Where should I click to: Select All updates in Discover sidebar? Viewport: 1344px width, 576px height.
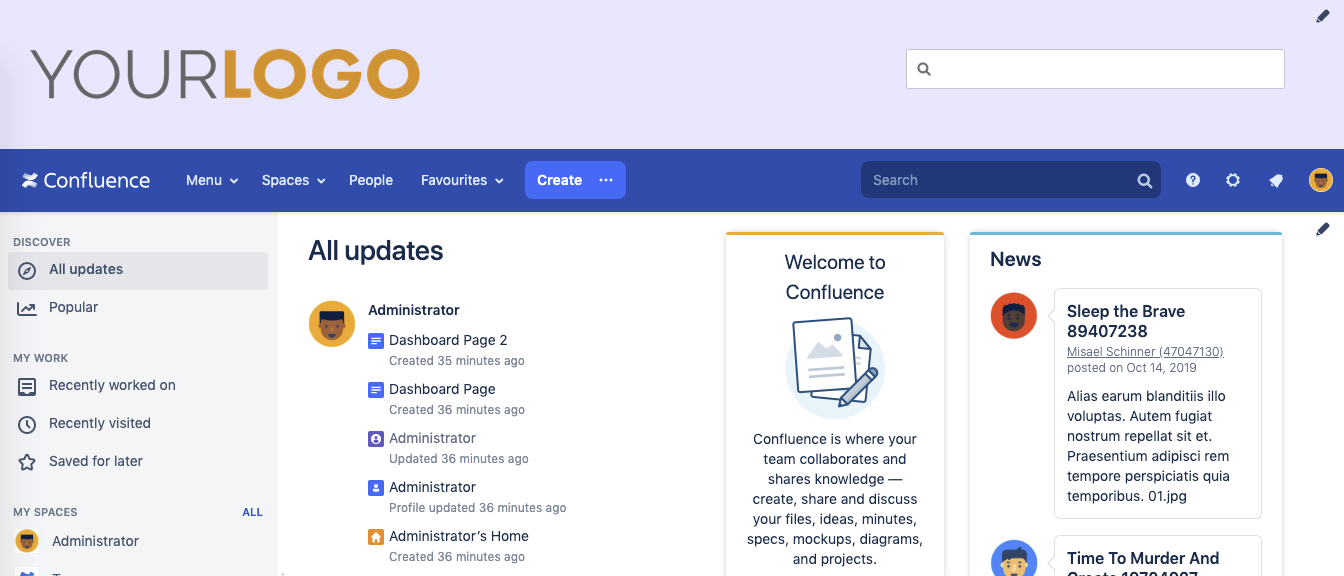tap(138, 270)
